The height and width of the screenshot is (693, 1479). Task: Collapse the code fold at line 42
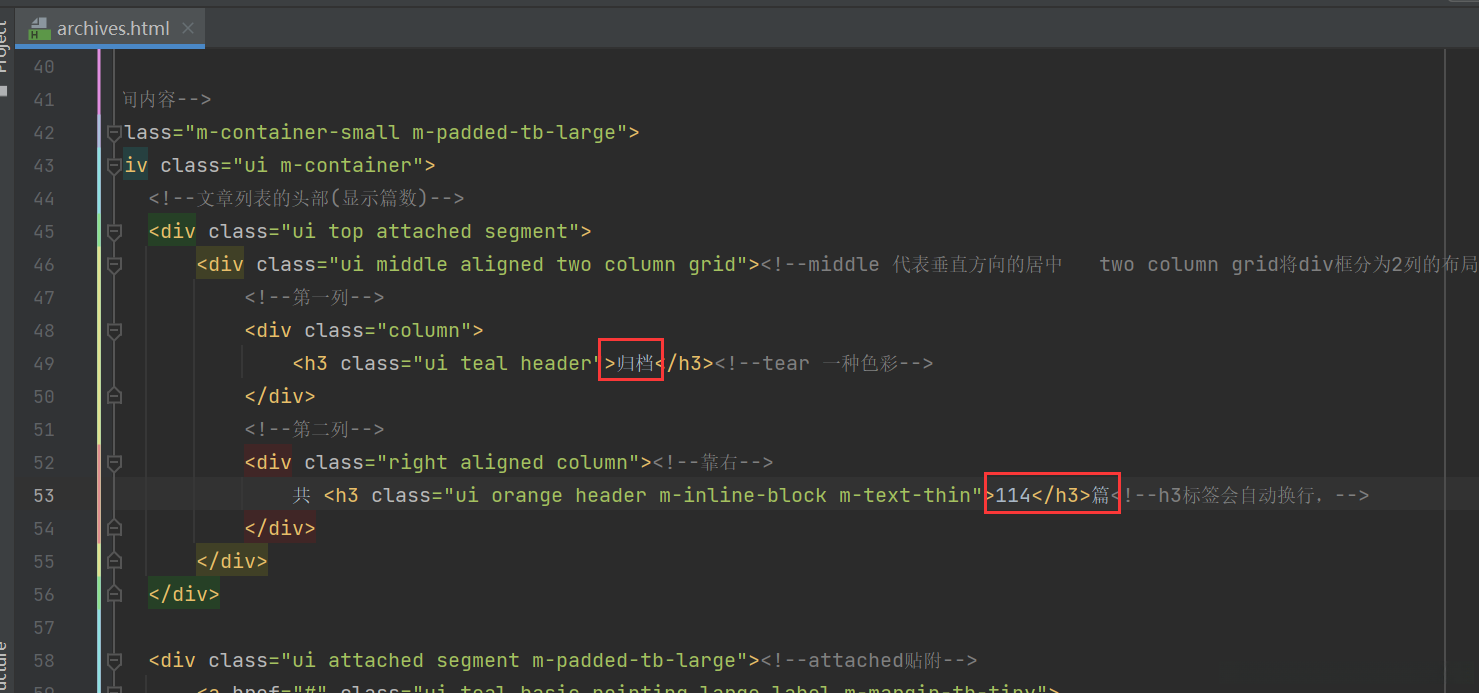(113, 132)
